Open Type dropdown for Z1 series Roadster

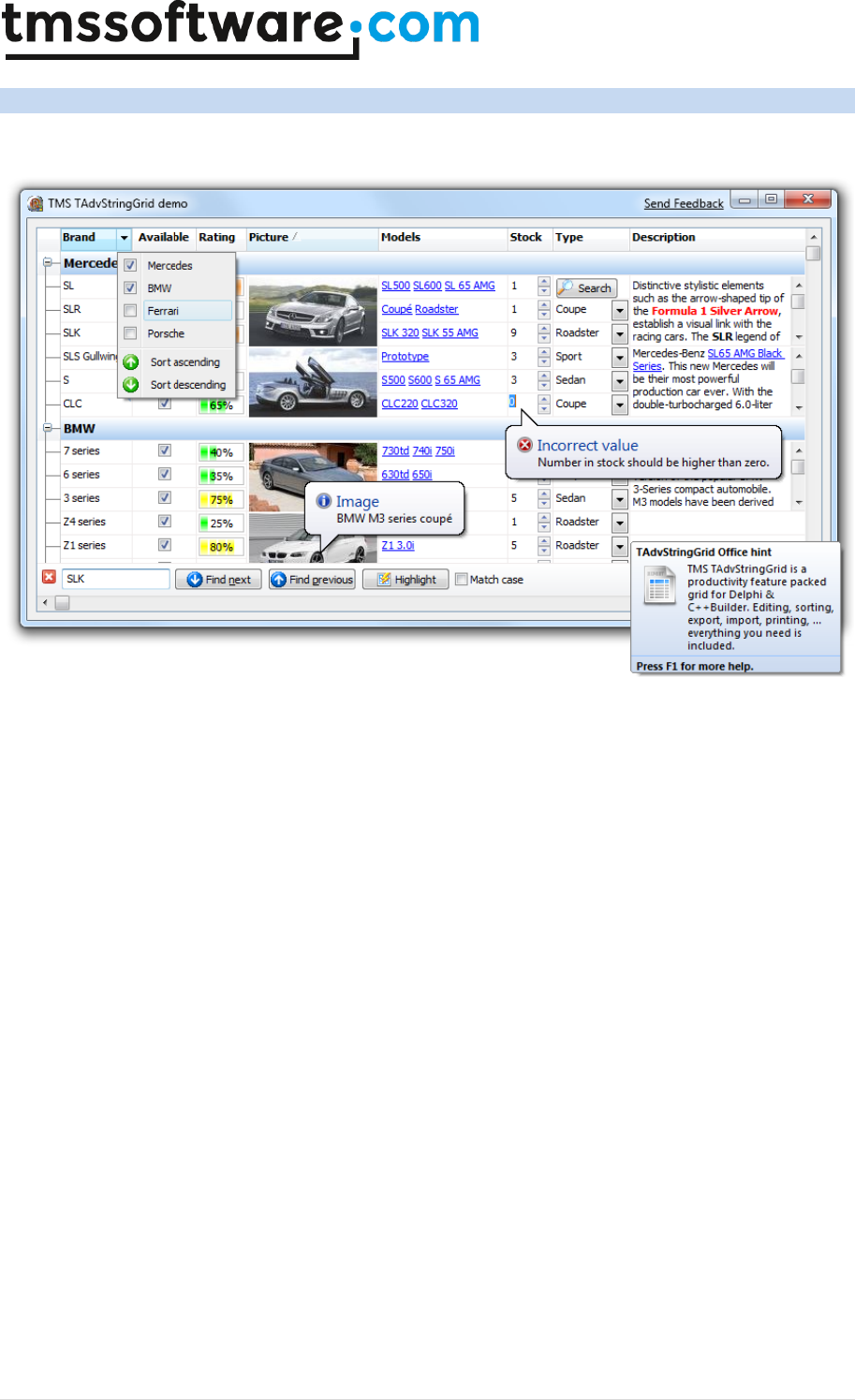point(619,546)
